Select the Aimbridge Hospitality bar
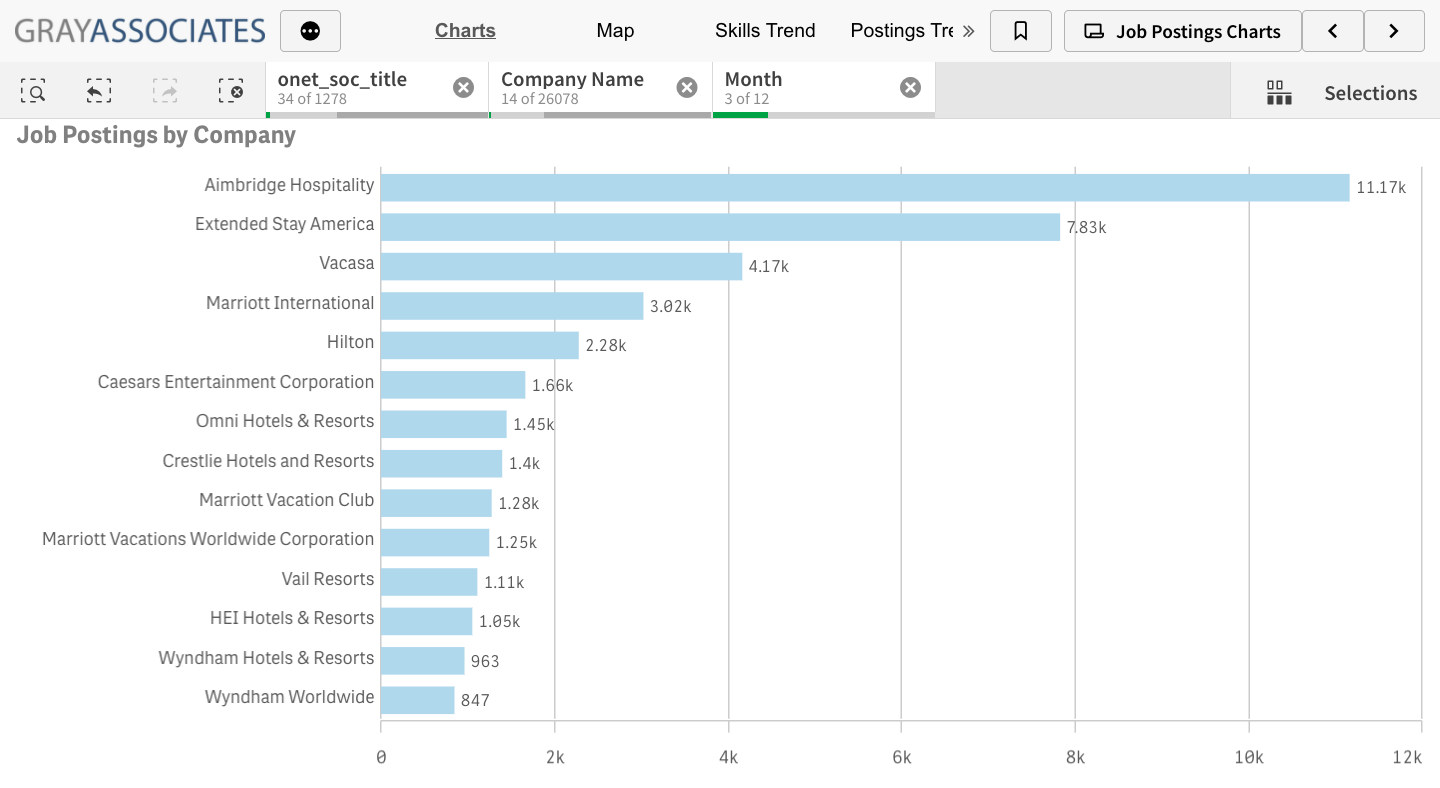The height and width of the screenshot is (788, 1440). 865,187
